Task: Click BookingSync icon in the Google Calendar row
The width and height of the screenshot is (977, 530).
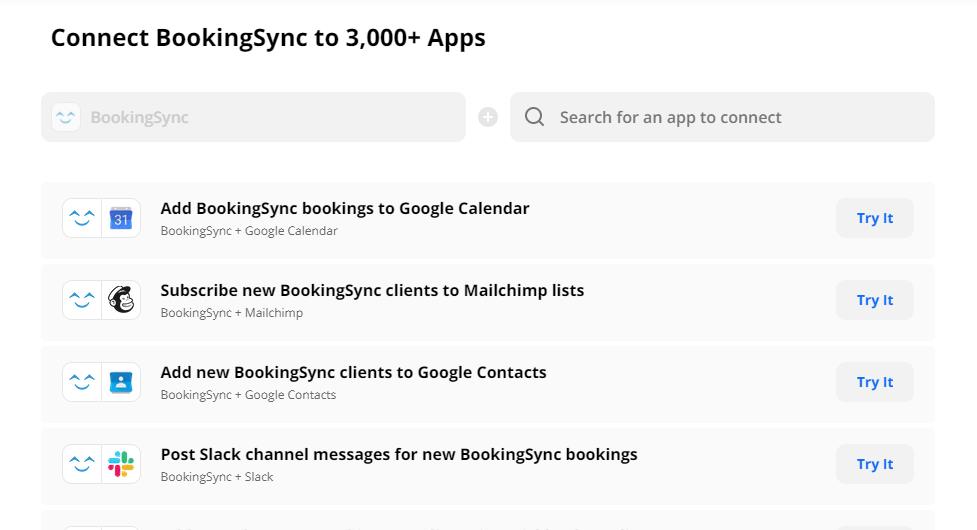Action: pyautogui.click(x=82, y=218)
